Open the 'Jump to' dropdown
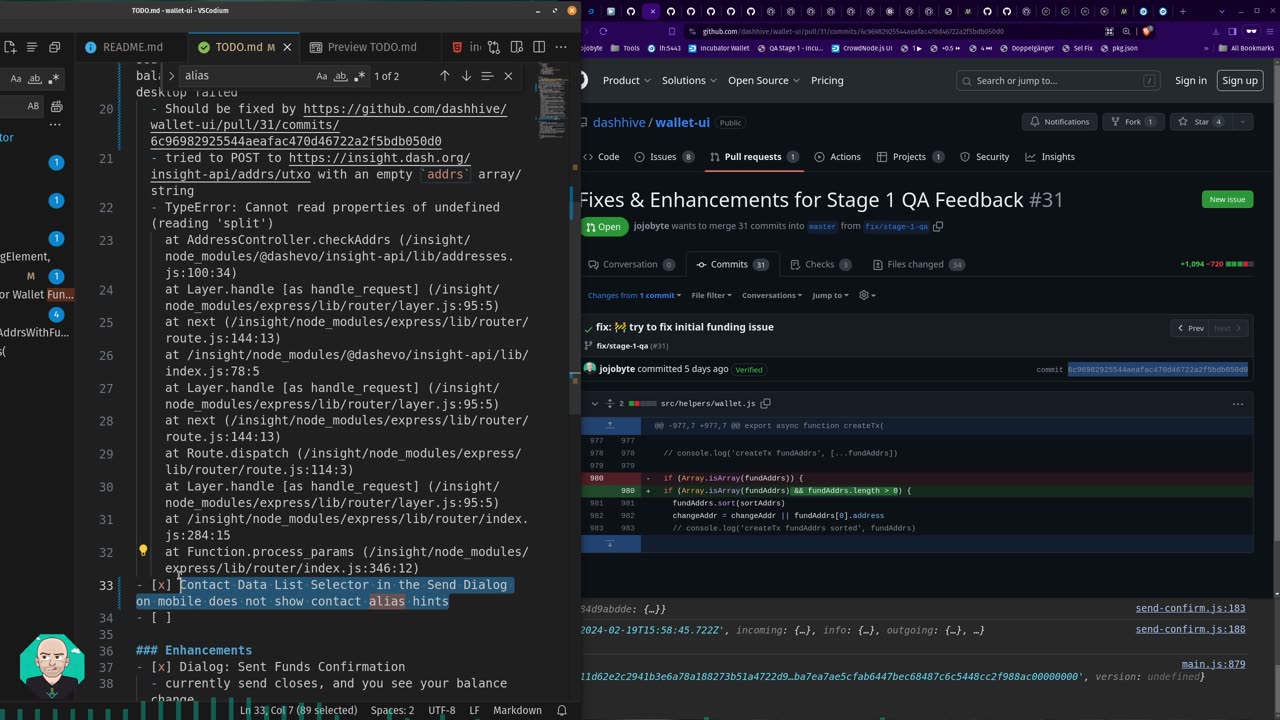Image resolution: width=1280 pixels, height=720 pixels. click(x=830, y=296)
